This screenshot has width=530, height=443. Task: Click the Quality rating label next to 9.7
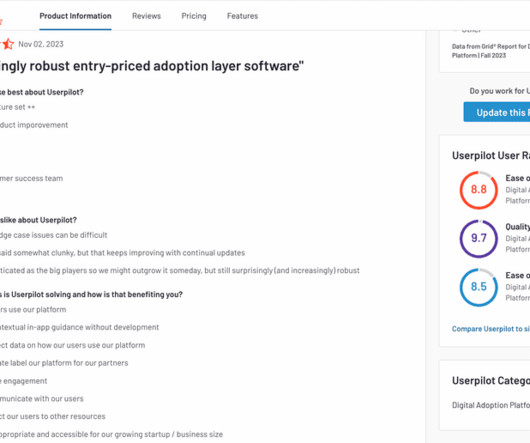click(517, 227)
